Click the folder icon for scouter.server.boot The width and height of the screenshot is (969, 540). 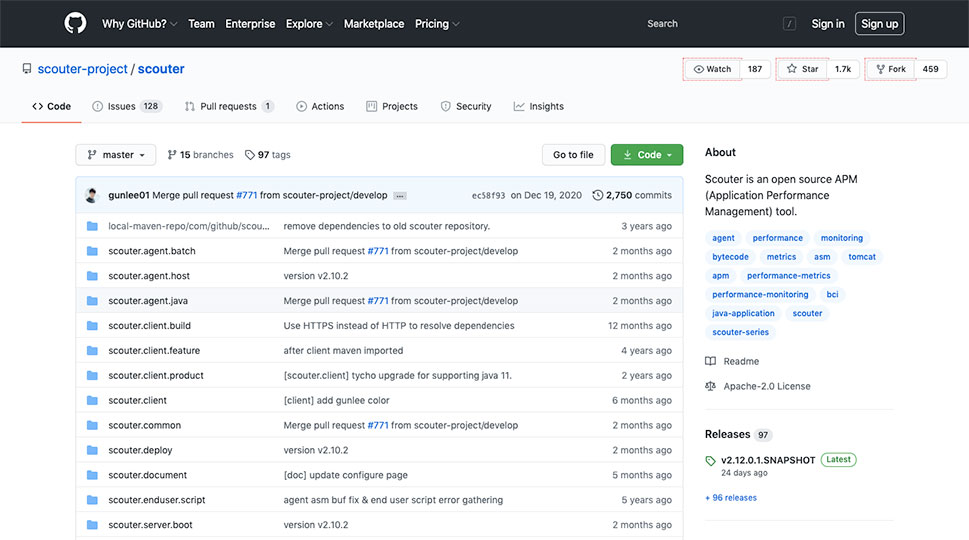coord(92,525)
